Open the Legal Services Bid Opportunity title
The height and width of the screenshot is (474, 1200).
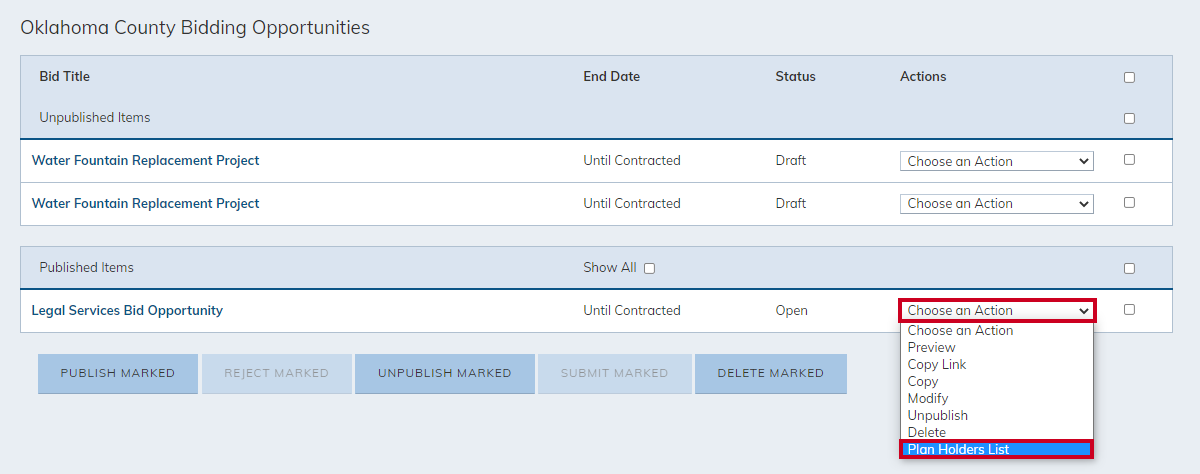(127, 310)
